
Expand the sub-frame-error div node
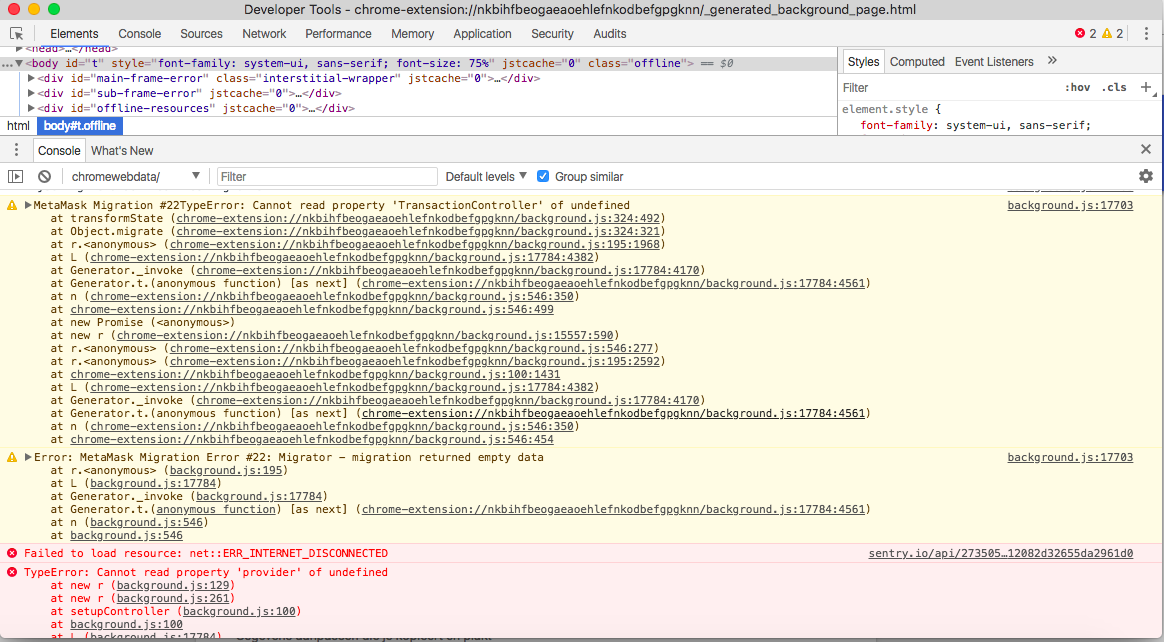coord(31,93)
